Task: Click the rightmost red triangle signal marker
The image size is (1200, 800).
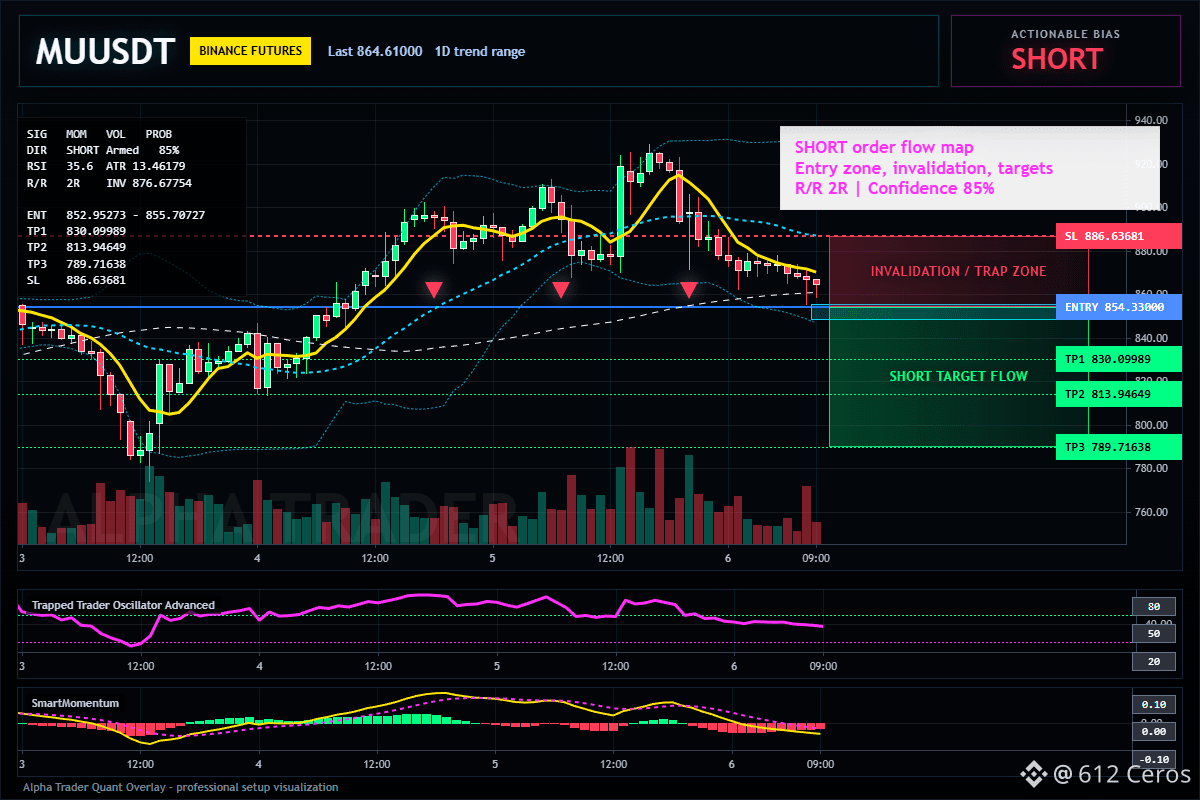Action: [x=689, y=290]
